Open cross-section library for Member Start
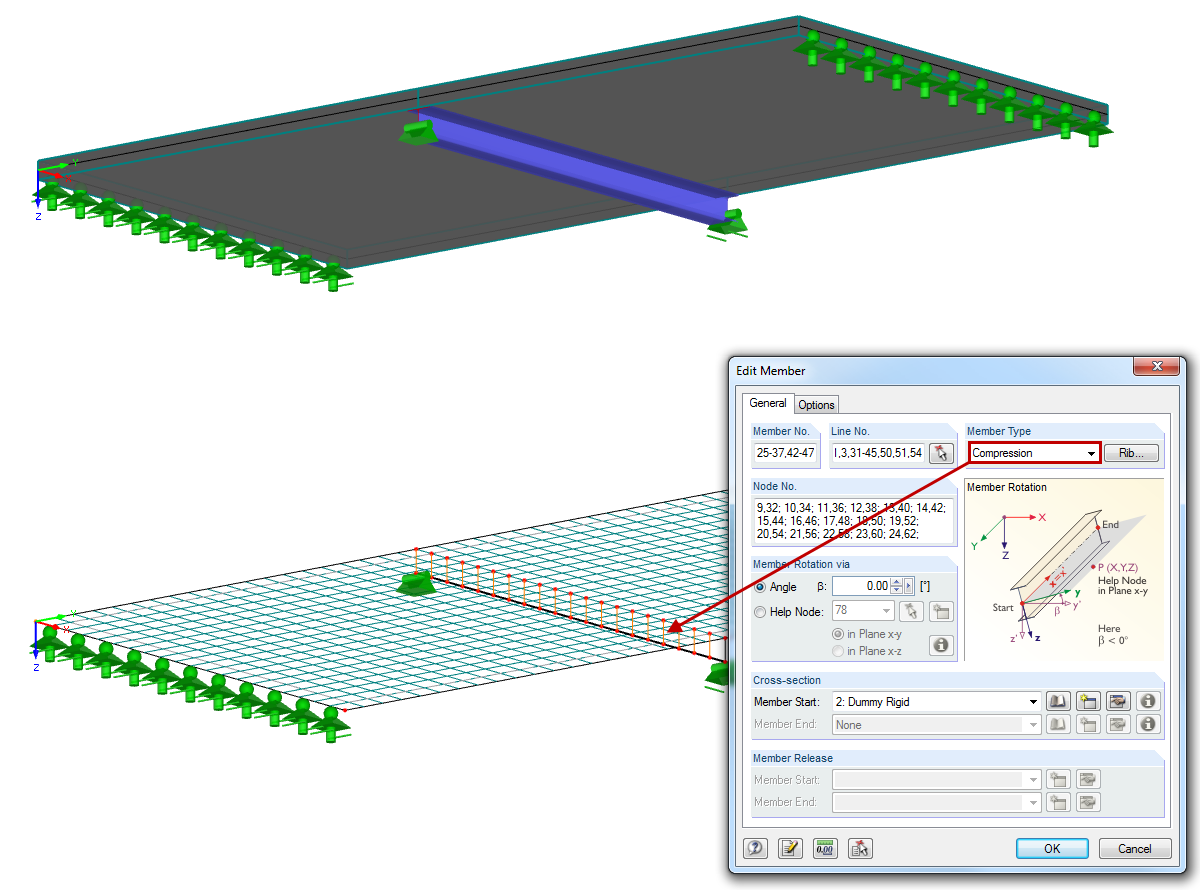Image resolution: width=1200 pixels, height=890 pixels. 1058,701
